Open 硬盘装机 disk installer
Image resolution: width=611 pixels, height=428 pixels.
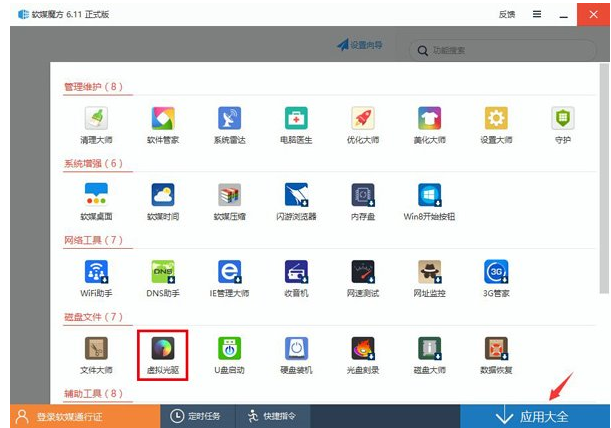[x=296, y=355]
